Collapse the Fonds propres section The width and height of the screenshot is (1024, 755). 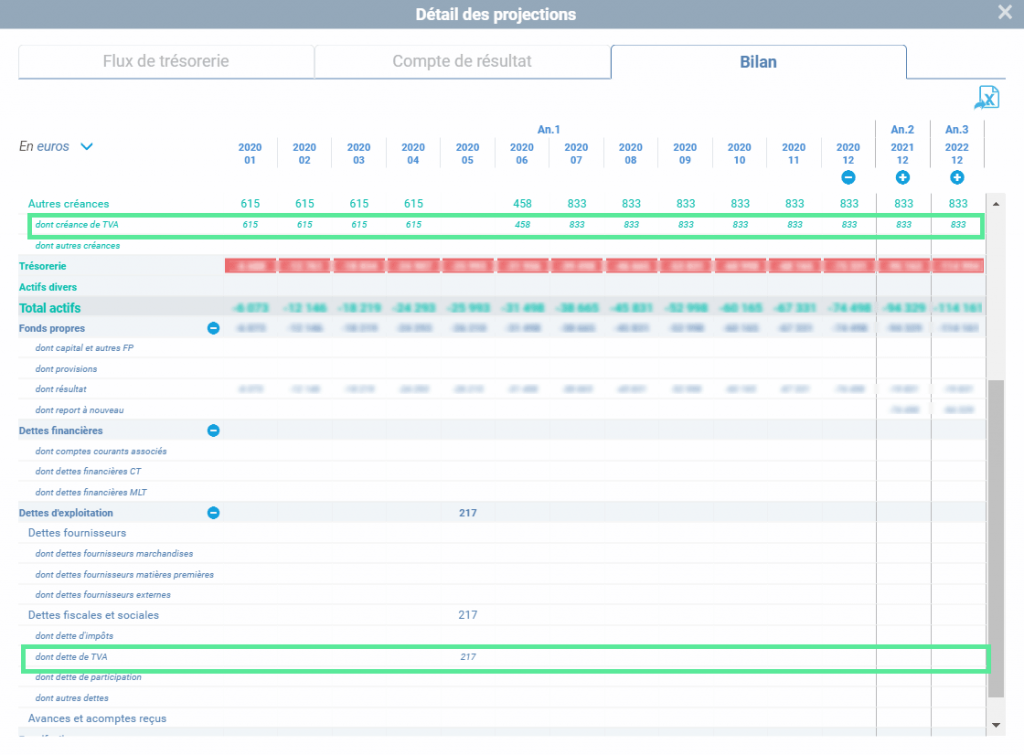point(213,328)
